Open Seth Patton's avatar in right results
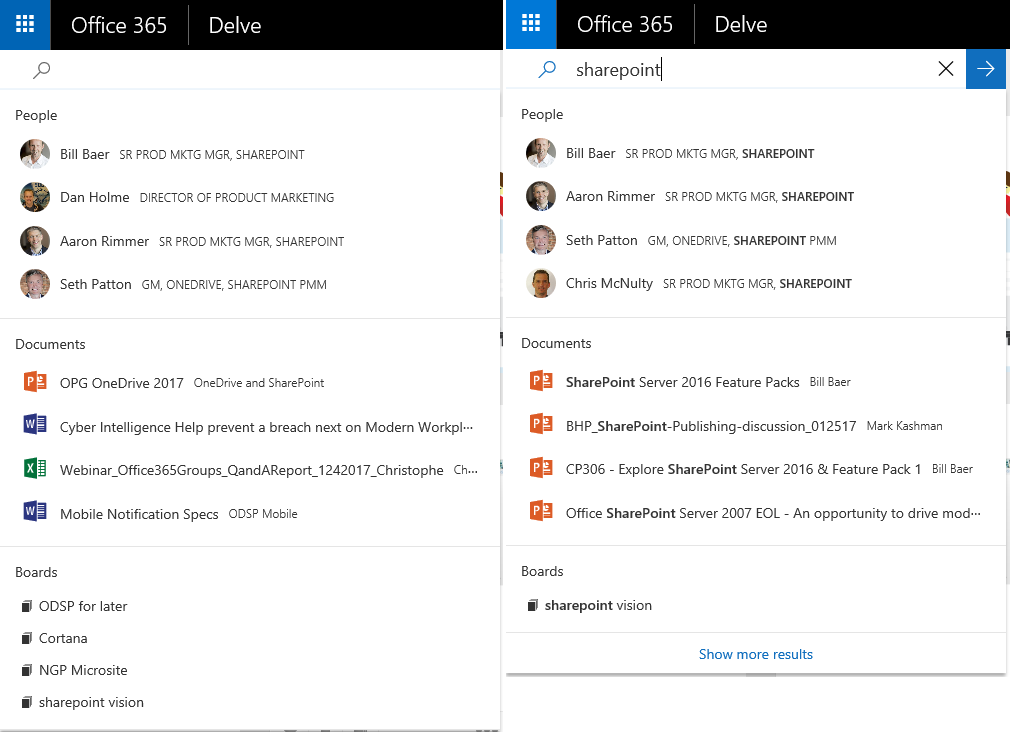This screenshot has width=1012, height=732. click(x=541, y=240)
